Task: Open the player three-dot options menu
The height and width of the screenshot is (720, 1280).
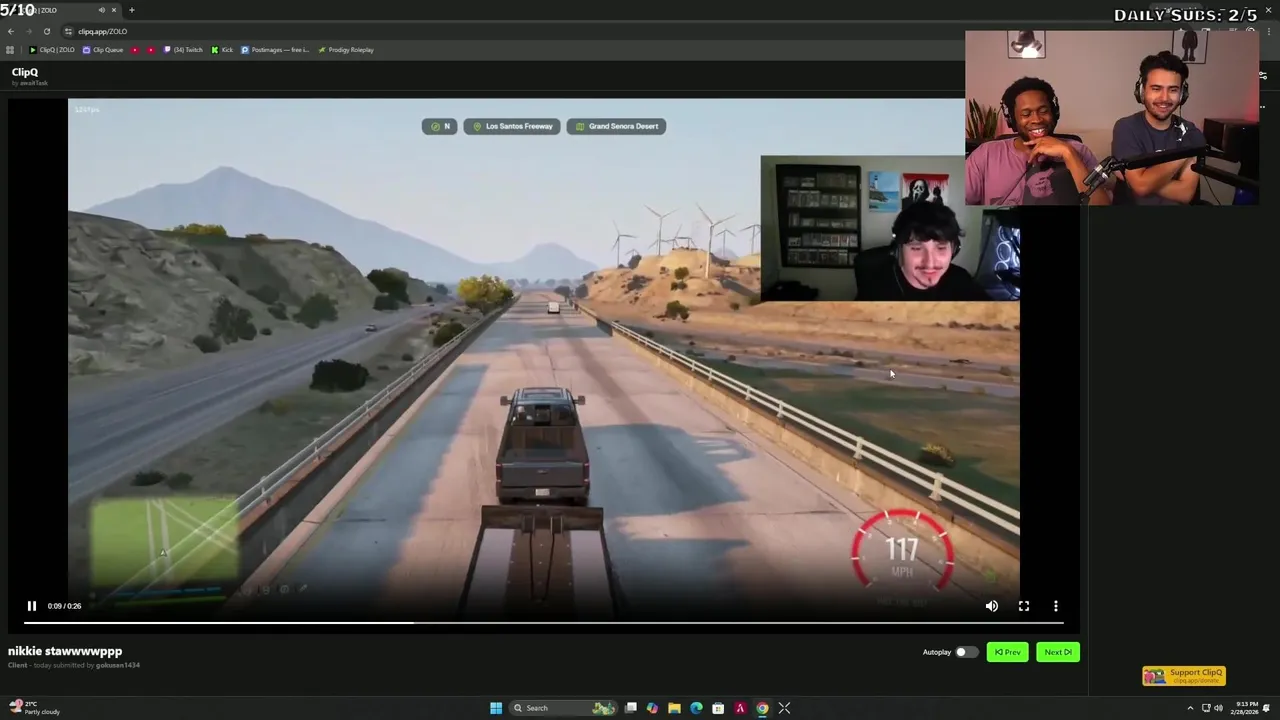Action: pyautogui.click(x=1055, y=606)
